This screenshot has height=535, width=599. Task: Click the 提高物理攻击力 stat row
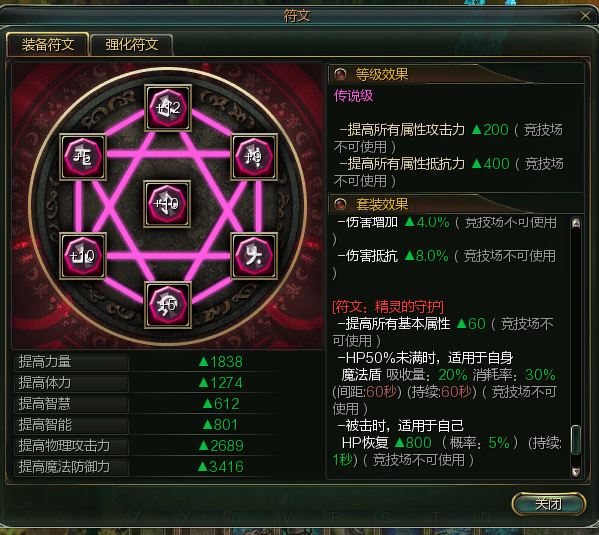[x=145, y=446]
